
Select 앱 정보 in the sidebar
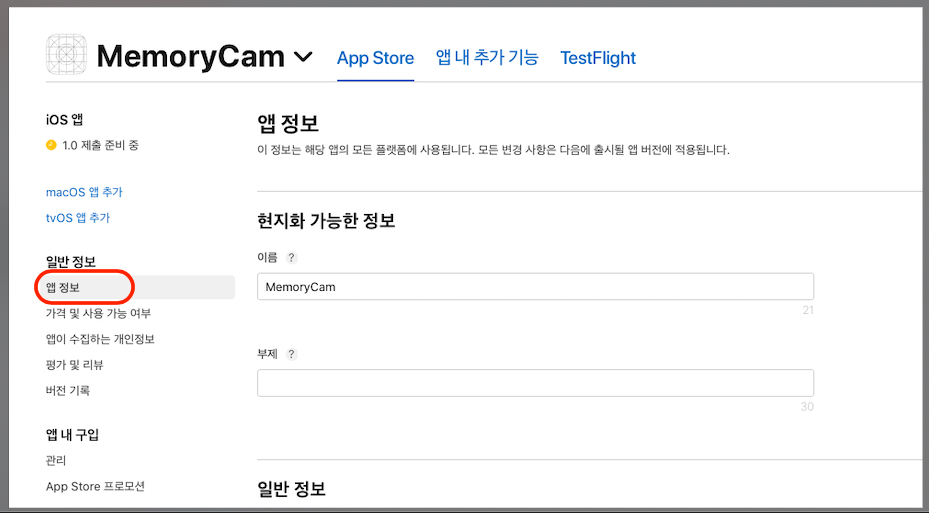[140, 287]
